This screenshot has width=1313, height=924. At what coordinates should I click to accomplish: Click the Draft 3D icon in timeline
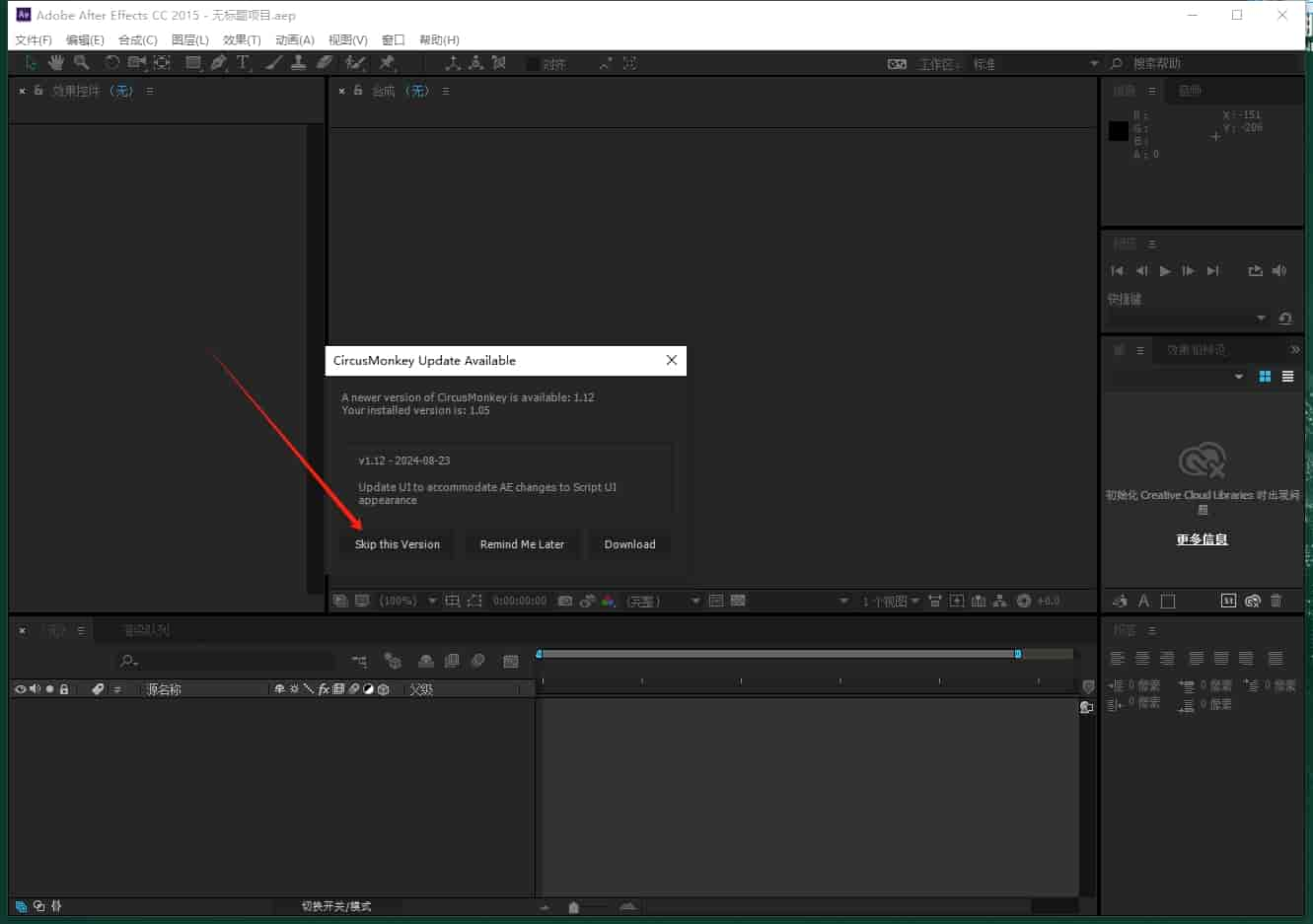[x=393, y=662]
